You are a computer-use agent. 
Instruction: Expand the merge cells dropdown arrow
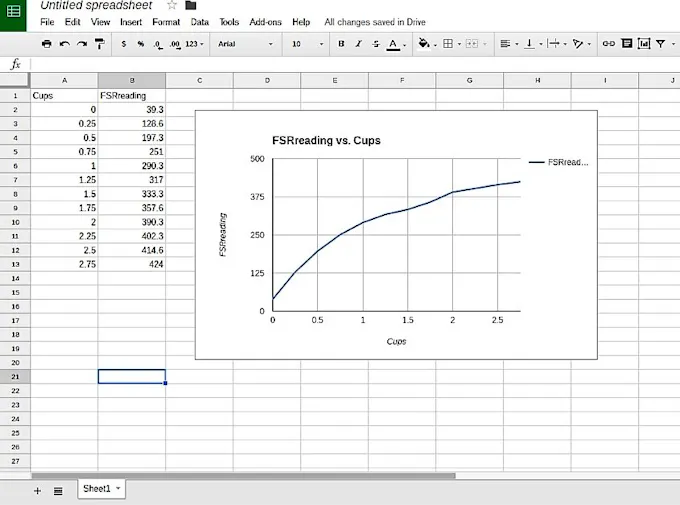[485, 44]
